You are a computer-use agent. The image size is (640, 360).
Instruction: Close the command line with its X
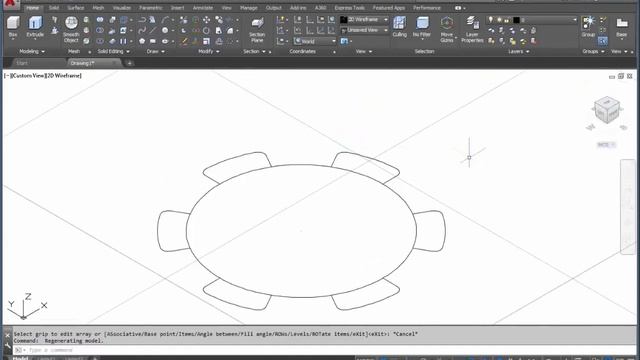pyautogui.click(x=7, y=336)
